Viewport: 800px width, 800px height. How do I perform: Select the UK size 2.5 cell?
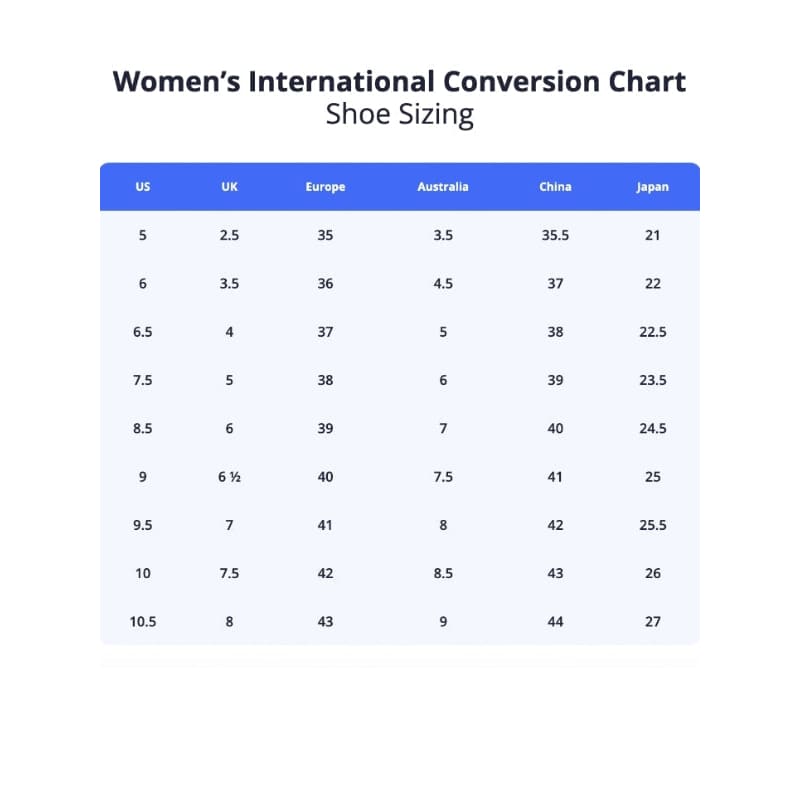(229, 236)
